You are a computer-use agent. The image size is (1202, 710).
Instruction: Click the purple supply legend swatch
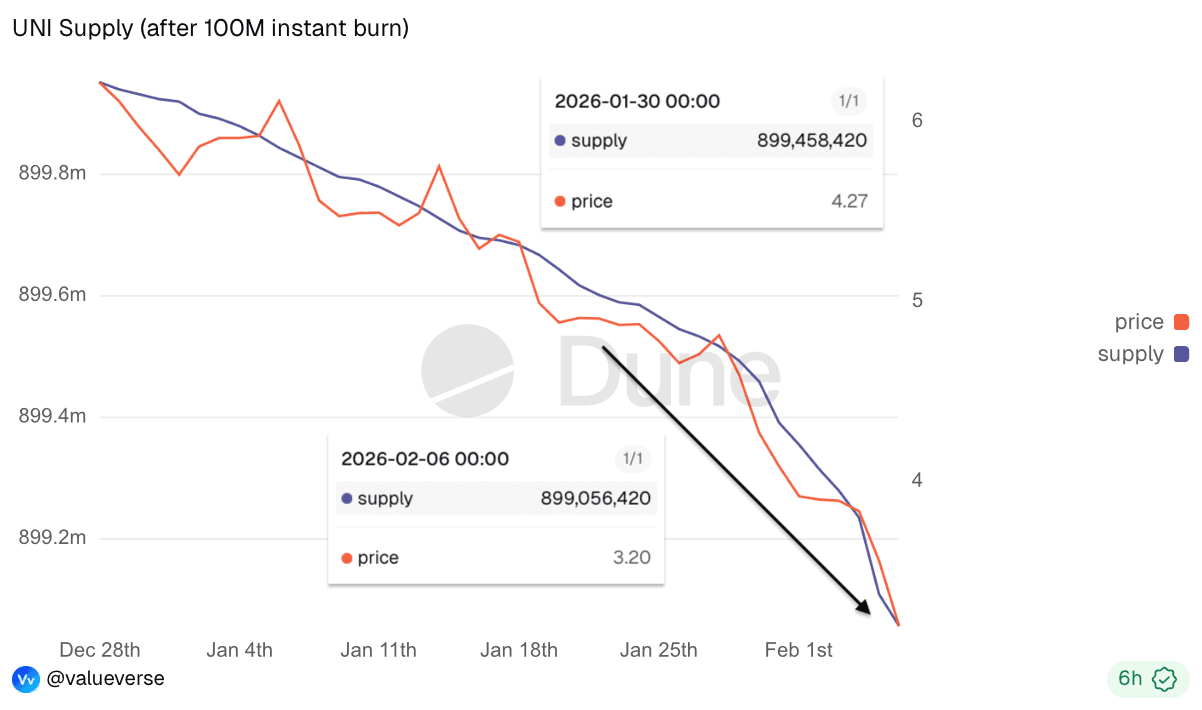1181,354
